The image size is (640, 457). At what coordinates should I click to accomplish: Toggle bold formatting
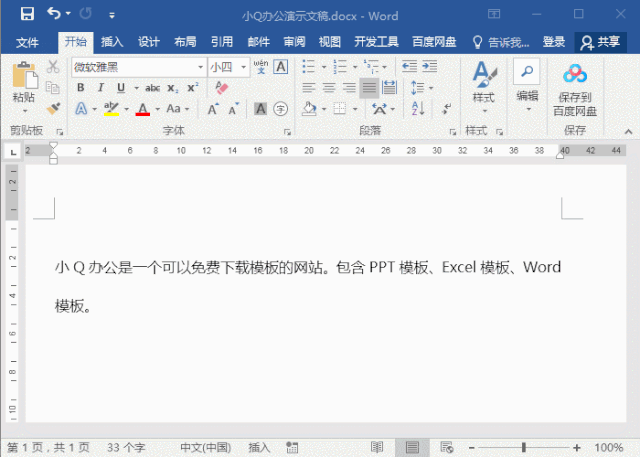[81, 88]
